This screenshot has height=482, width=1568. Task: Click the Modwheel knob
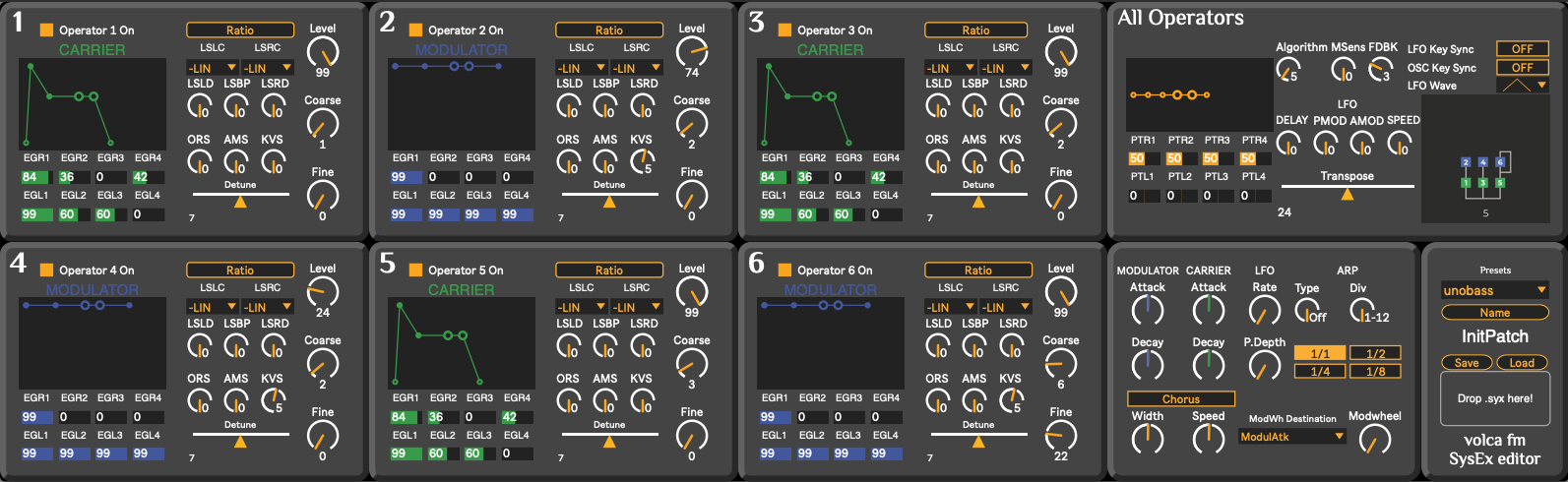point(1373,439)
